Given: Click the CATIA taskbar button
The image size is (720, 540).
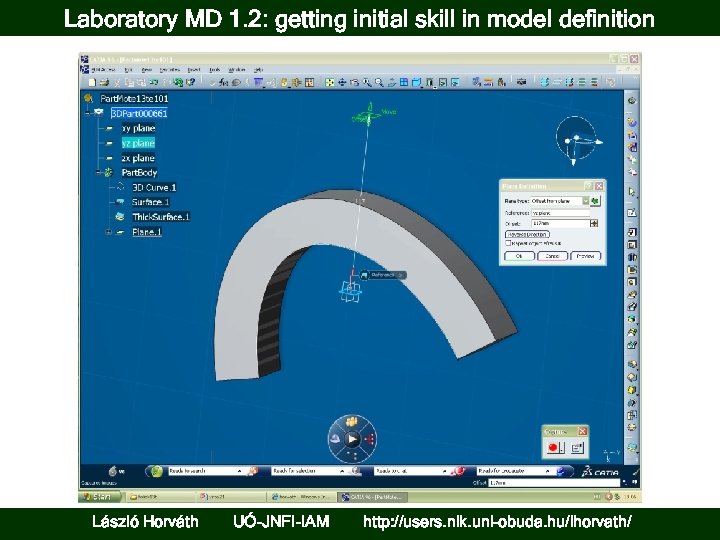Looking at the screenshot, I should pyautogui.click(x=372, y=497).
